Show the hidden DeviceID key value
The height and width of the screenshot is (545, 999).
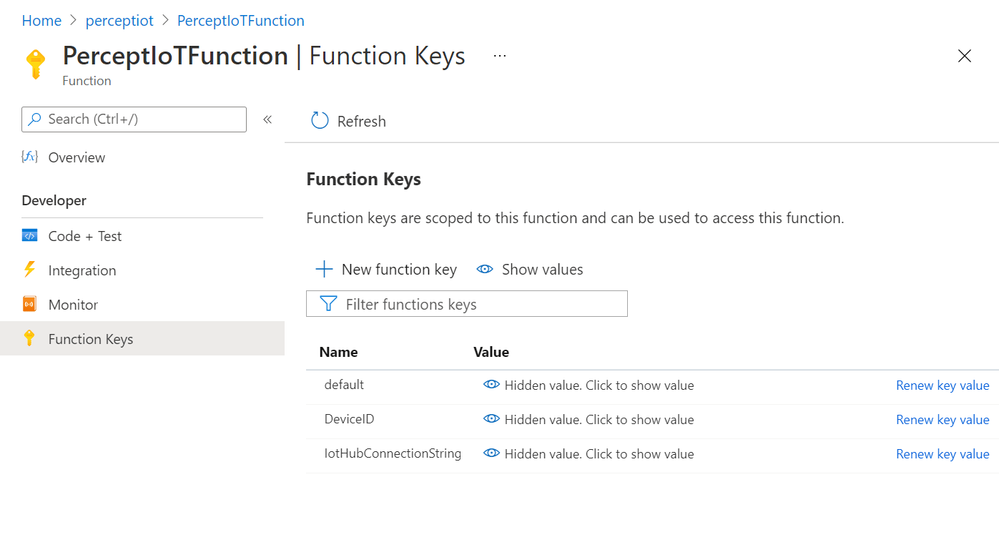[588, 420]
